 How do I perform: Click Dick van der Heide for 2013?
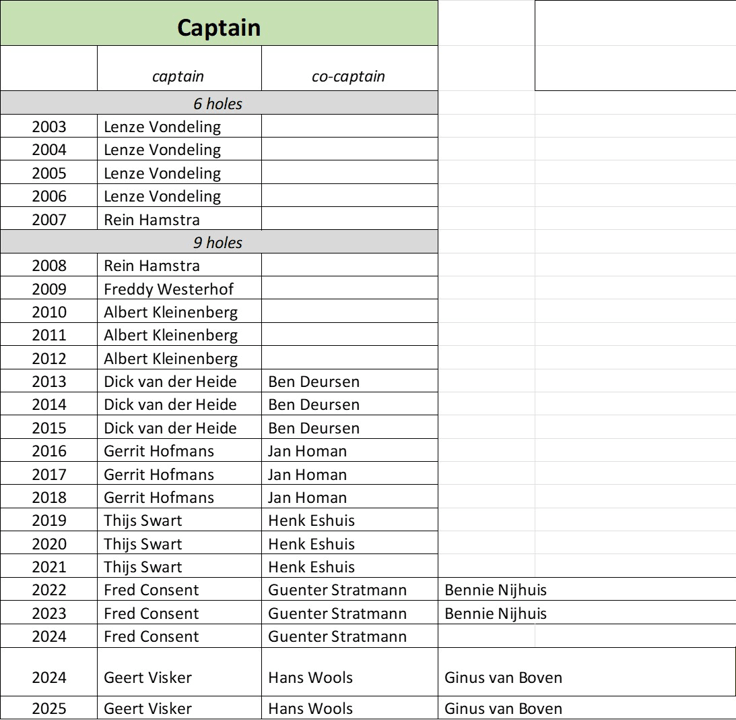[x=170, y=381]
